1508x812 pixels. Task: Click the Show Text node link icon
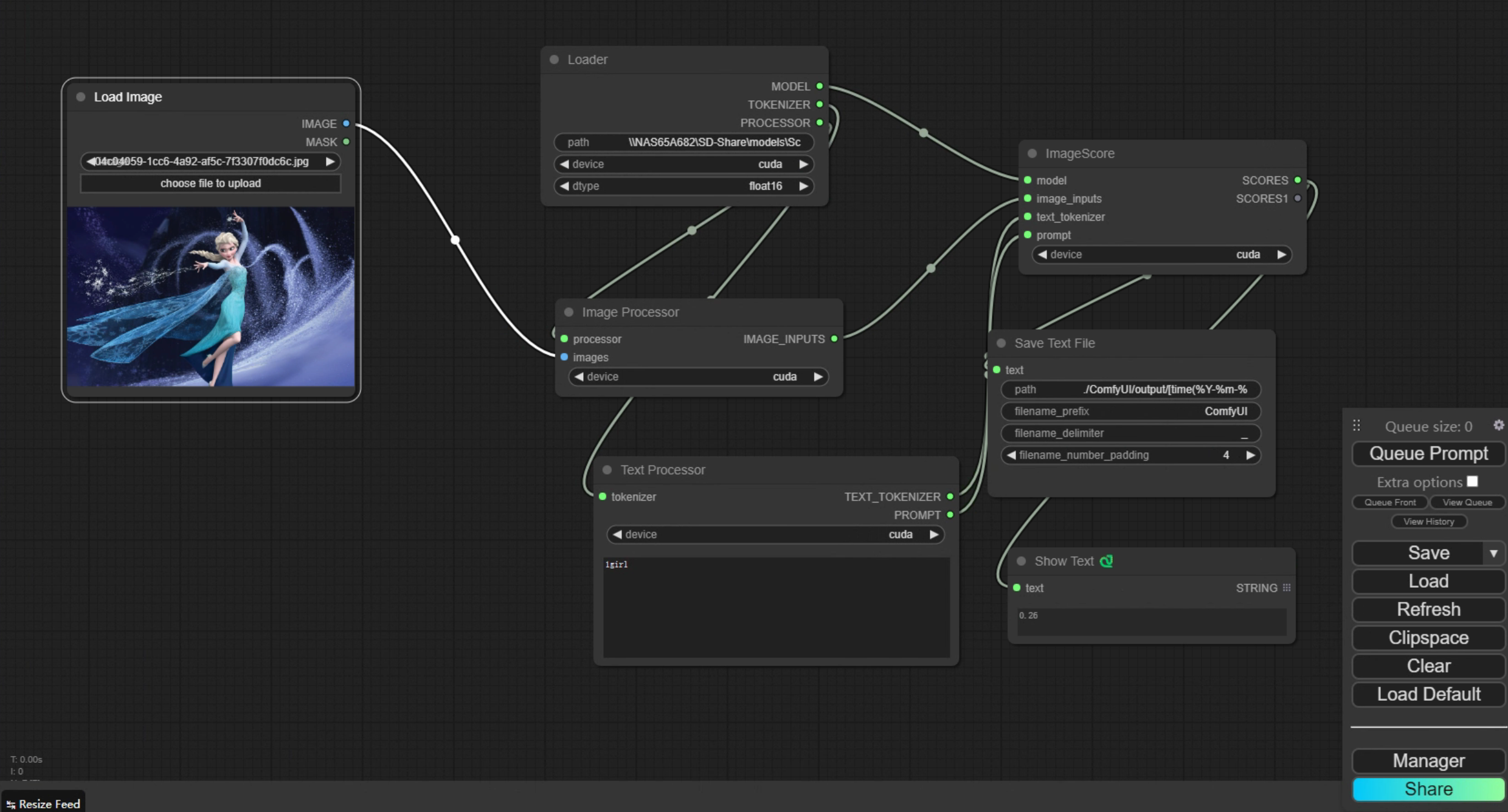[x=1106, y=561]
